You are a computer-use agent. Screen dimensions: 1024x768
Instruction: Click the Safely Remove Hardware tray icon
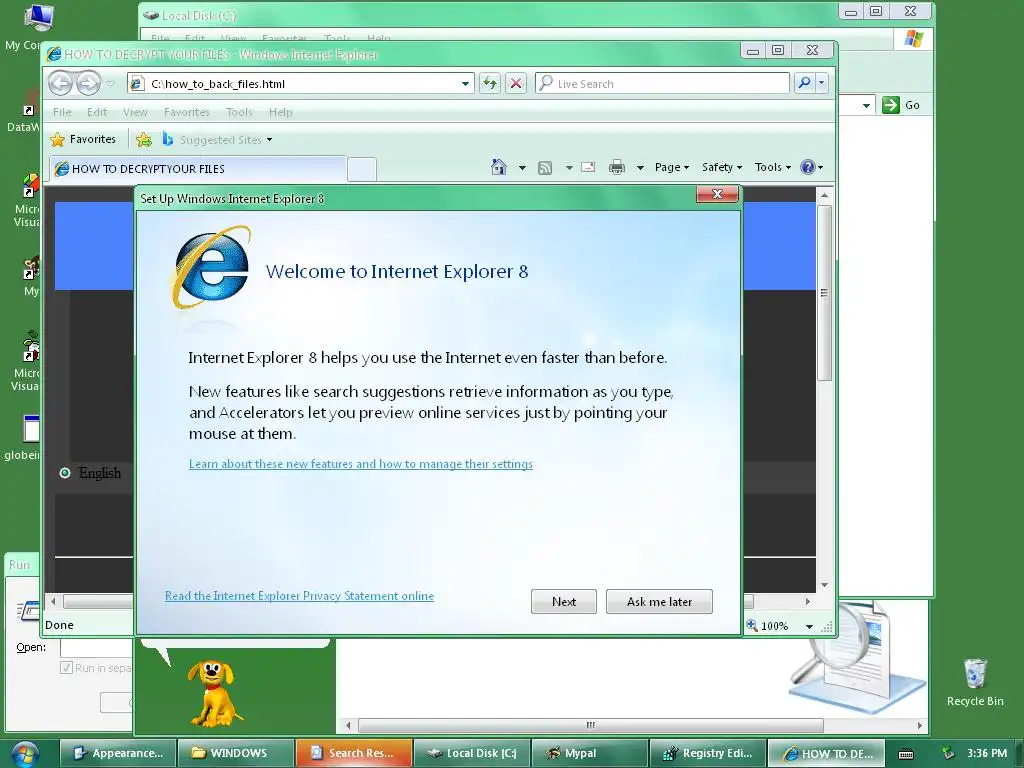click(x=949, y=753)
